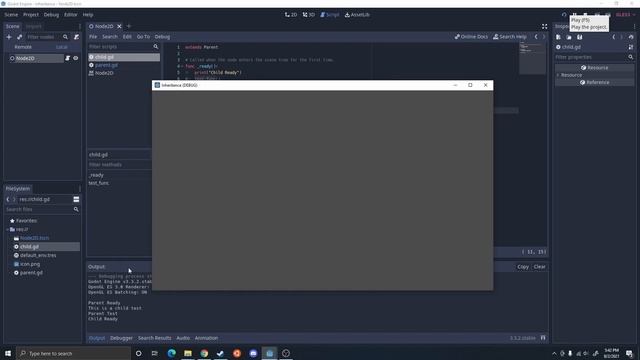Open script editor File menu
Screen dimensions: 640x360
93,37
